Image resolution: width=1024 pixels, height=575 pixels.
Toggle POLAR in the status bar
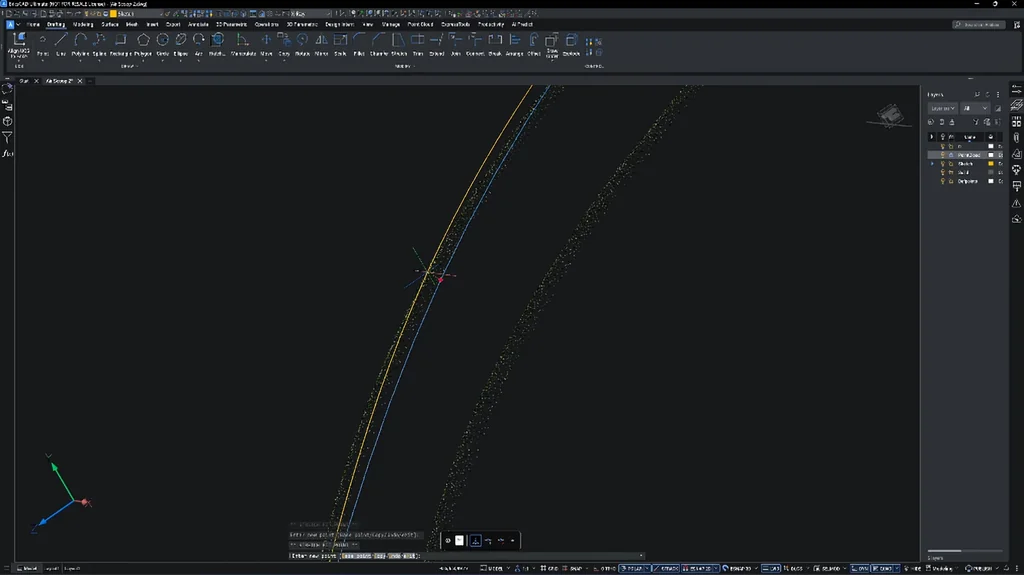[x=632, y=568]
